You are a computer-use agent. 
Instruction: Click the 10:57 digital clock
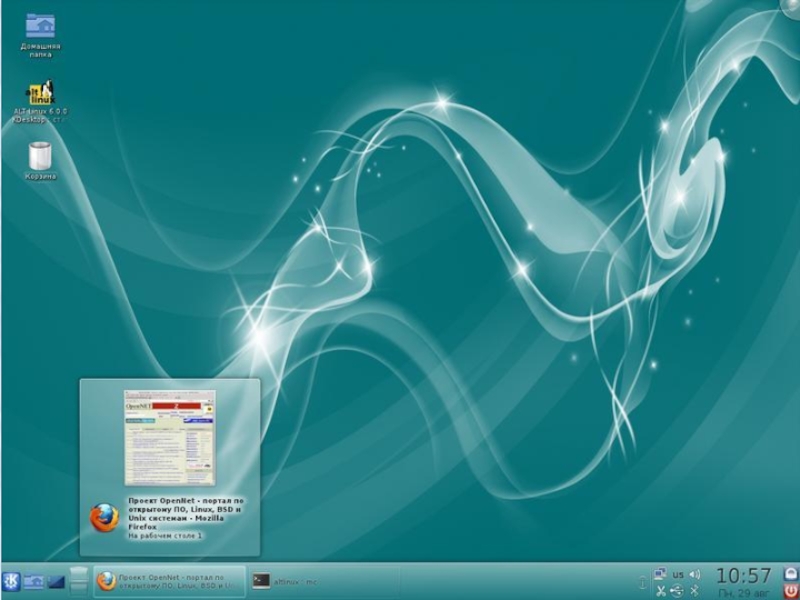(x=743, y=576)
